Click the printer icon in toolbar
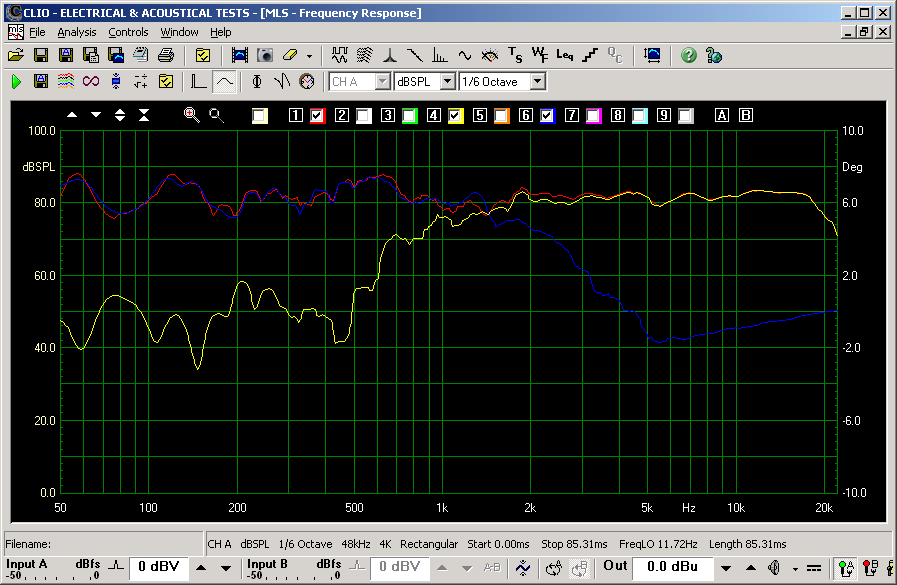The image size is (897, 585). [166, 55]
